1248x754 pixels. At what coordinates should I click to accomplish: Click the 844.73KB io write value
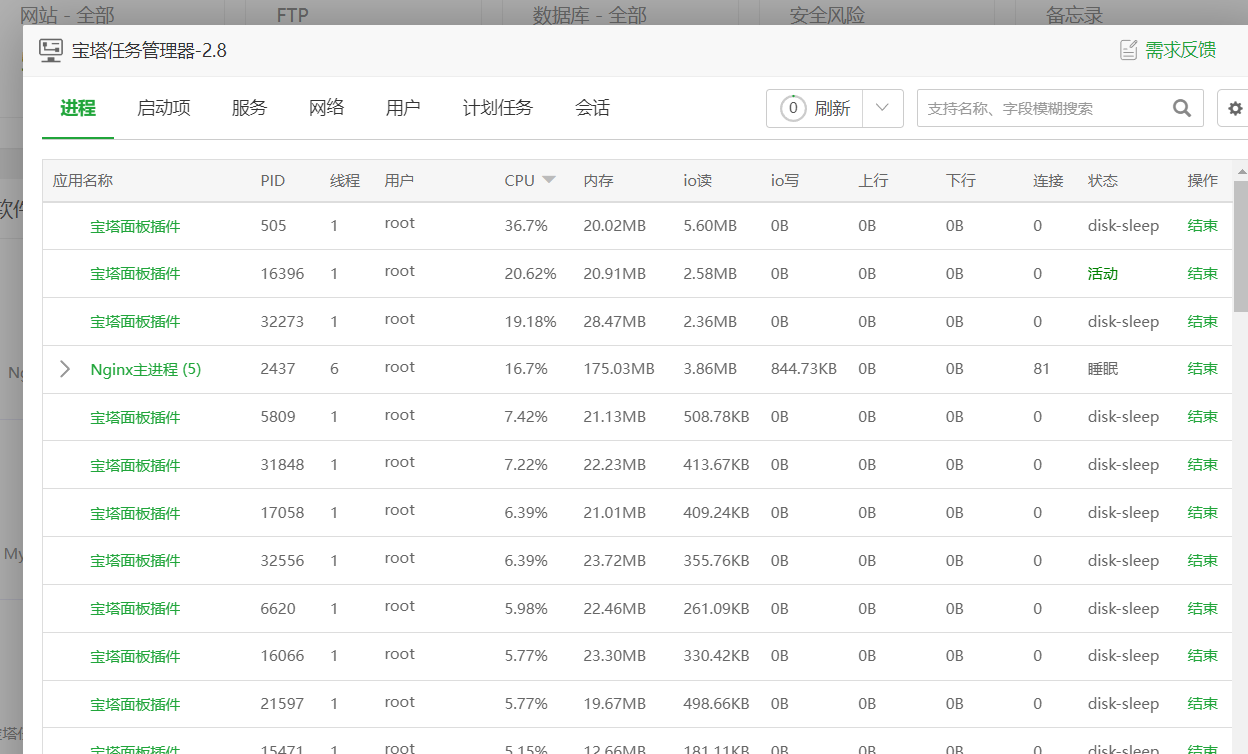pyautogui.click(x=804, y=369)
